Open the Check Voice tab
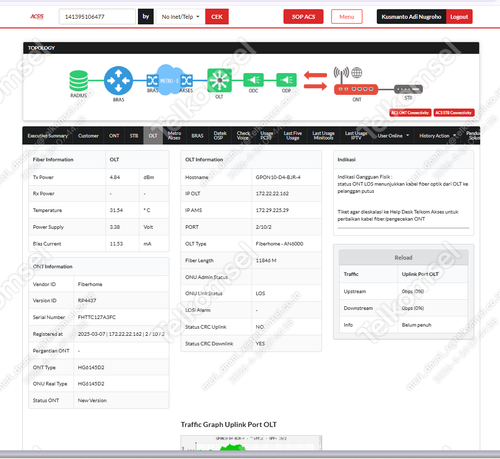This screenshot has height=459, width=500. coord(243,135)
